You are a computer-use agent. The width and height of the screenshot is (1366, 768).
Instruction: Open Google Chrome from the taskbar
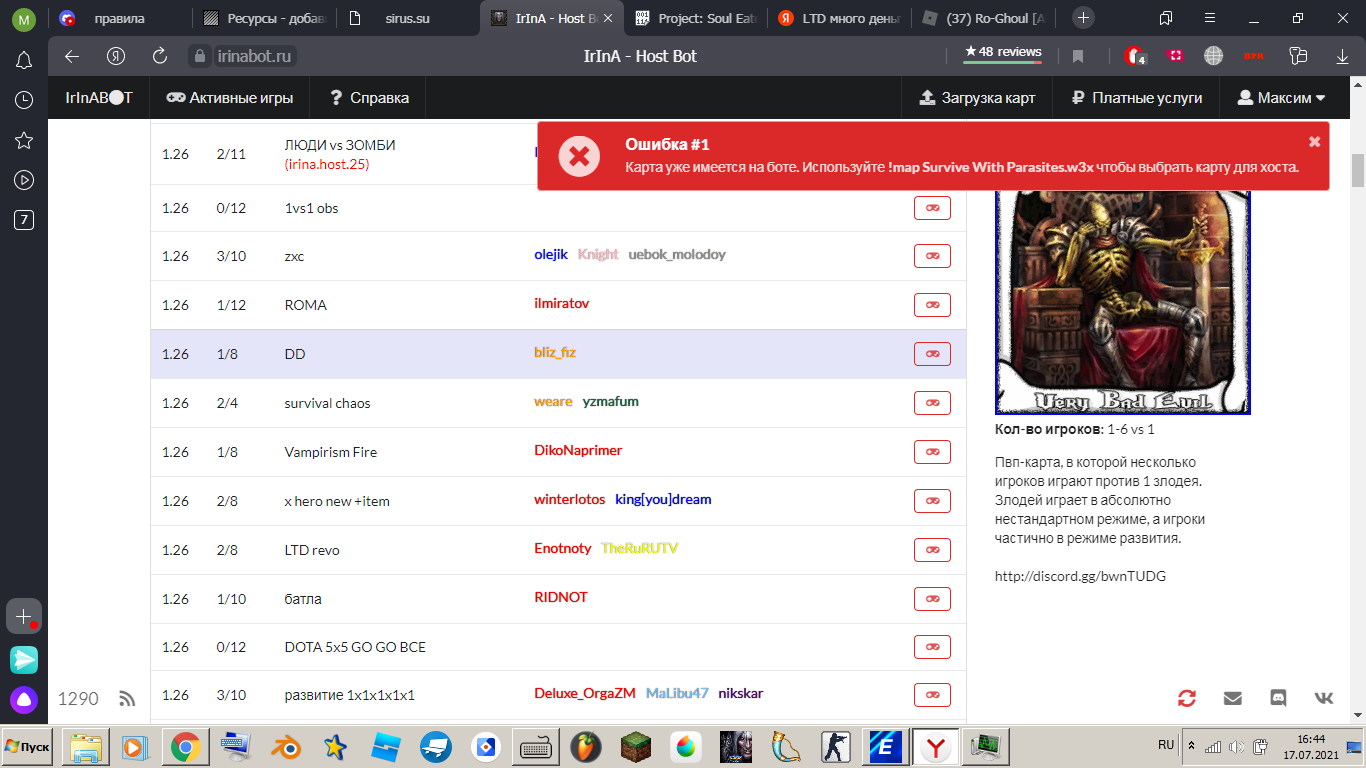coord(186,747)
